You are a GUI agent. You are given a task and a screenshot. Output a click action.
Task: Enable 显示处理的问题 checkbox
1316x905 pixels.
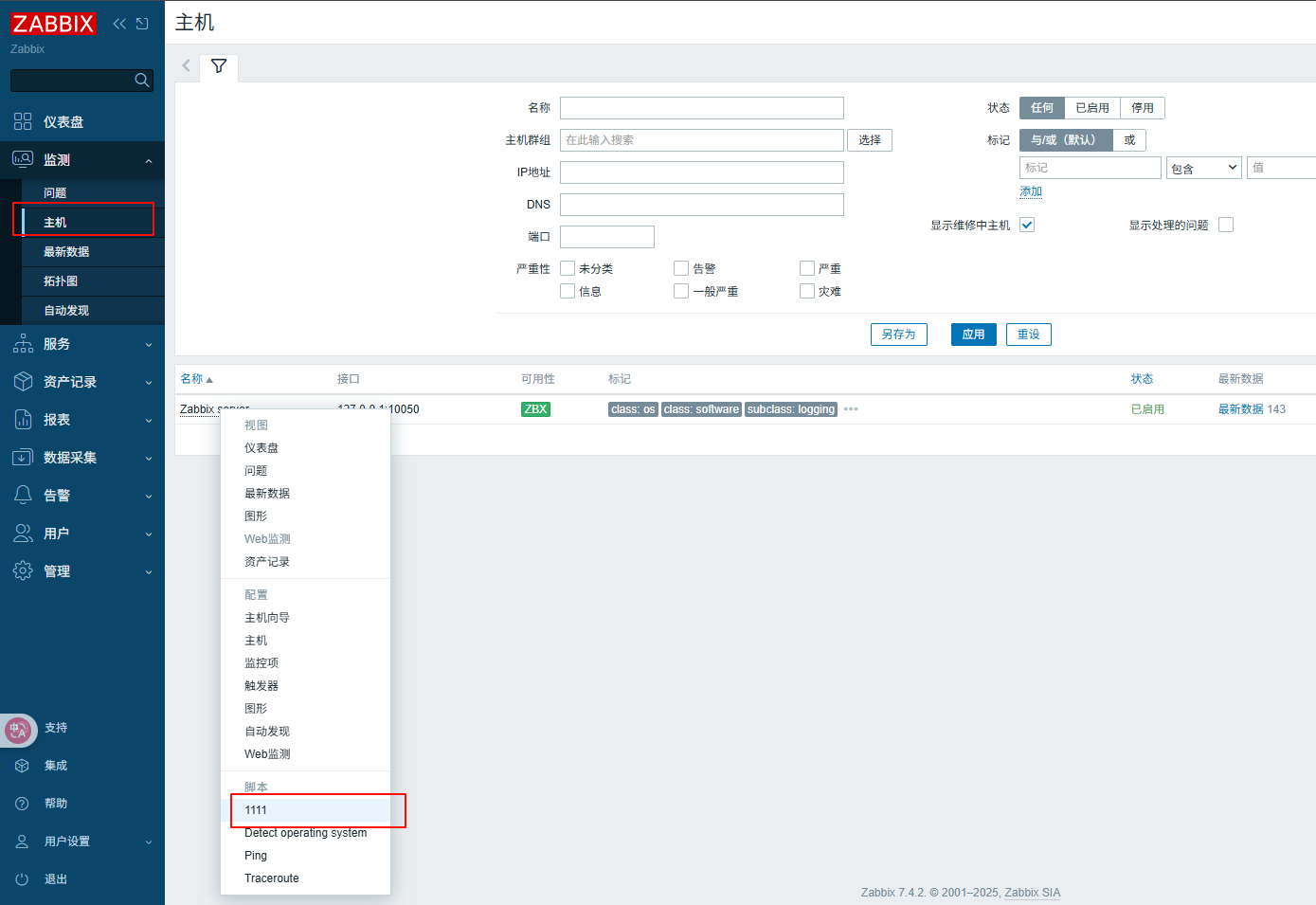pyautogui.click(x=1226, y=225)
